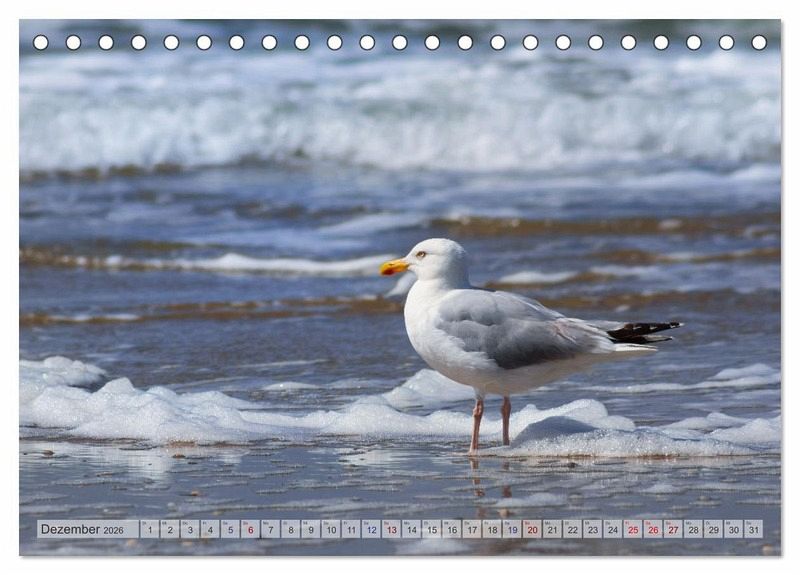Pick day 22 in the date row
Screen dimensions: 800x575
click(573, 529)
